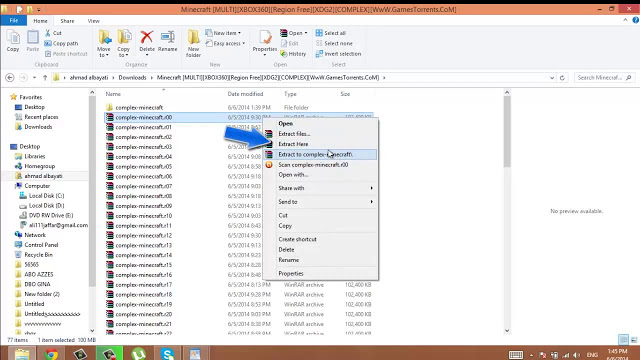Image resolution: width=640 pixels, height=360 pixels.
Task: Select Copy path in the ribbon
Action: (x=61, y=43)
